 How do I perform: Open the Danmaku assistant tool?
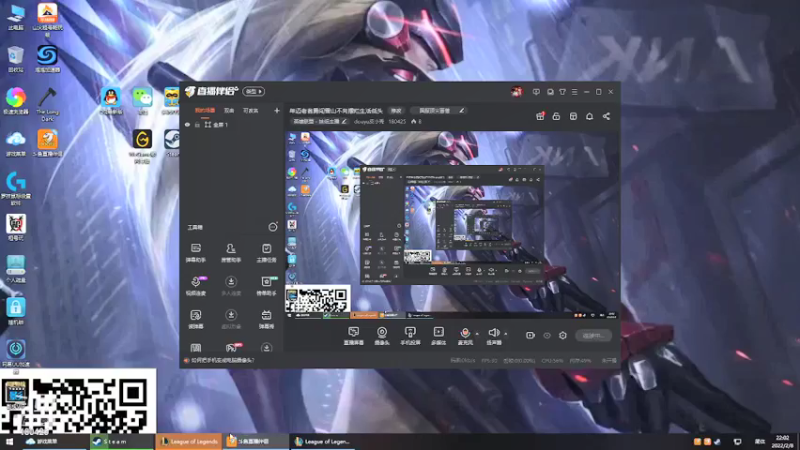[195, 253]
